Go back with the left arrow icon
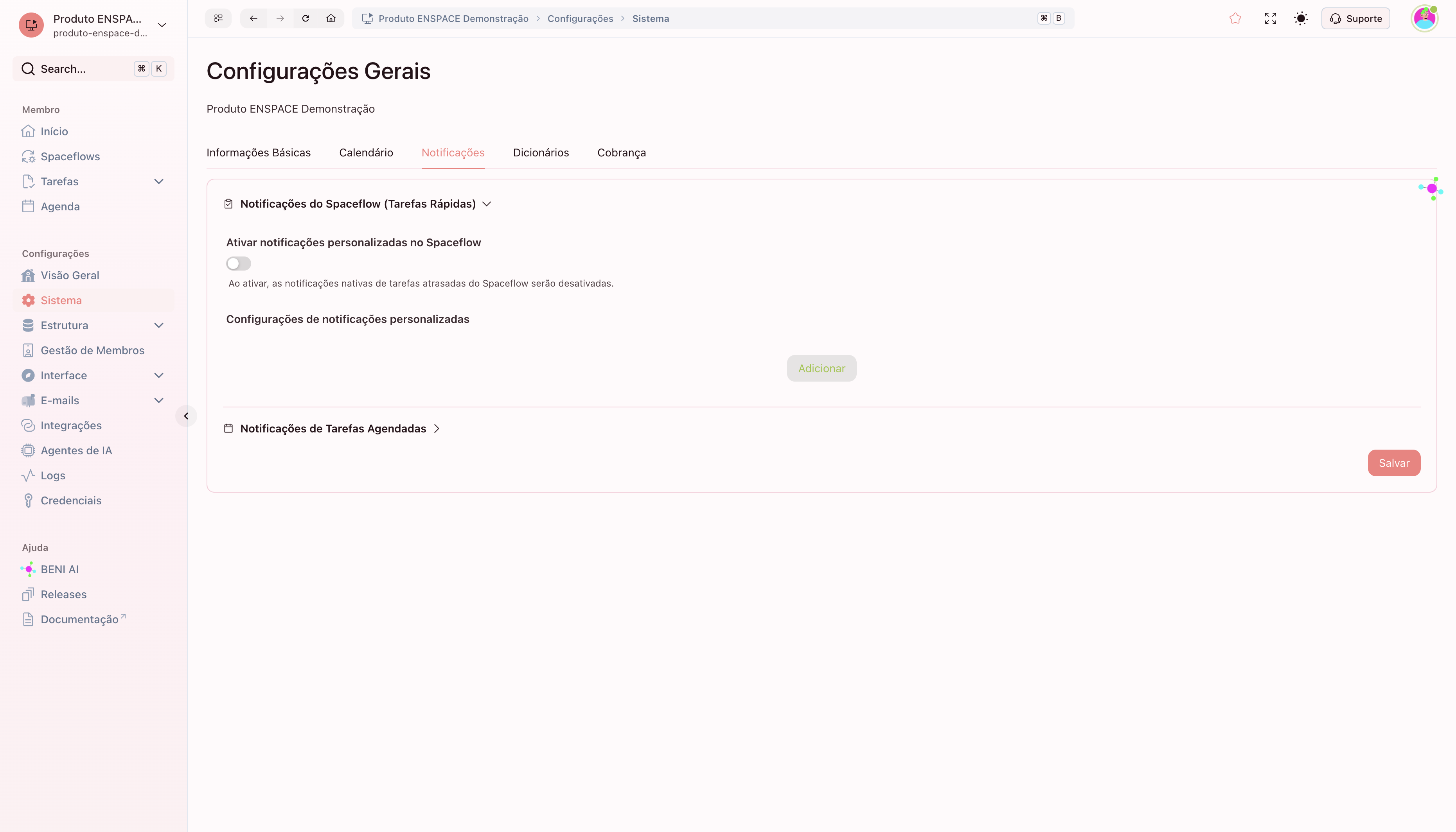This screenshot has width=1456, height=832. pos(253,18)
